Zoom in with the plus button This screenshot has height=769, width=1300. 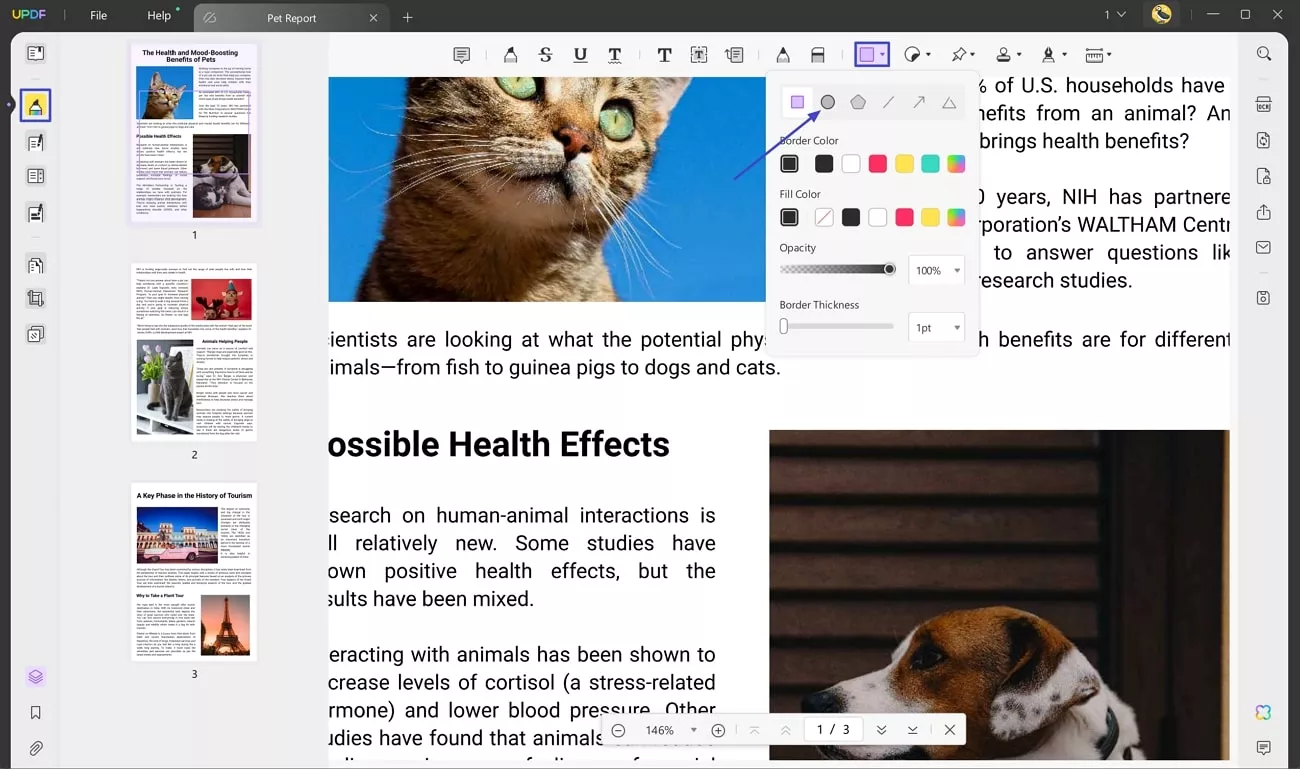(x=718, y=730)
